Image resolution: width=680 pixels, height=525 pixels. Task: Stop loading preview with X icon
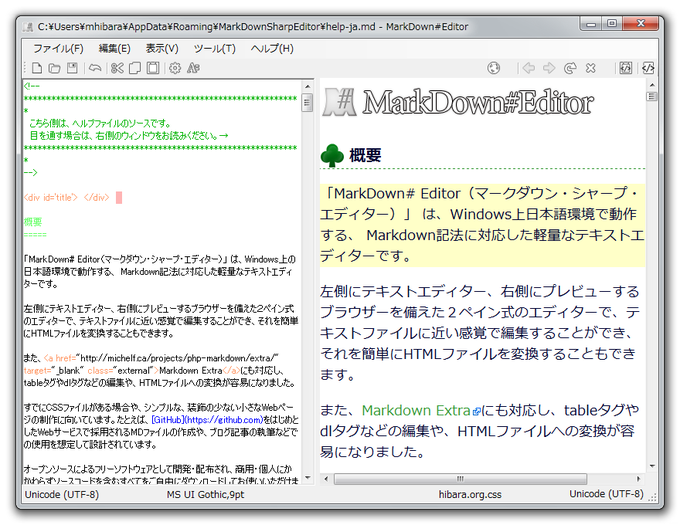(591, 68)
